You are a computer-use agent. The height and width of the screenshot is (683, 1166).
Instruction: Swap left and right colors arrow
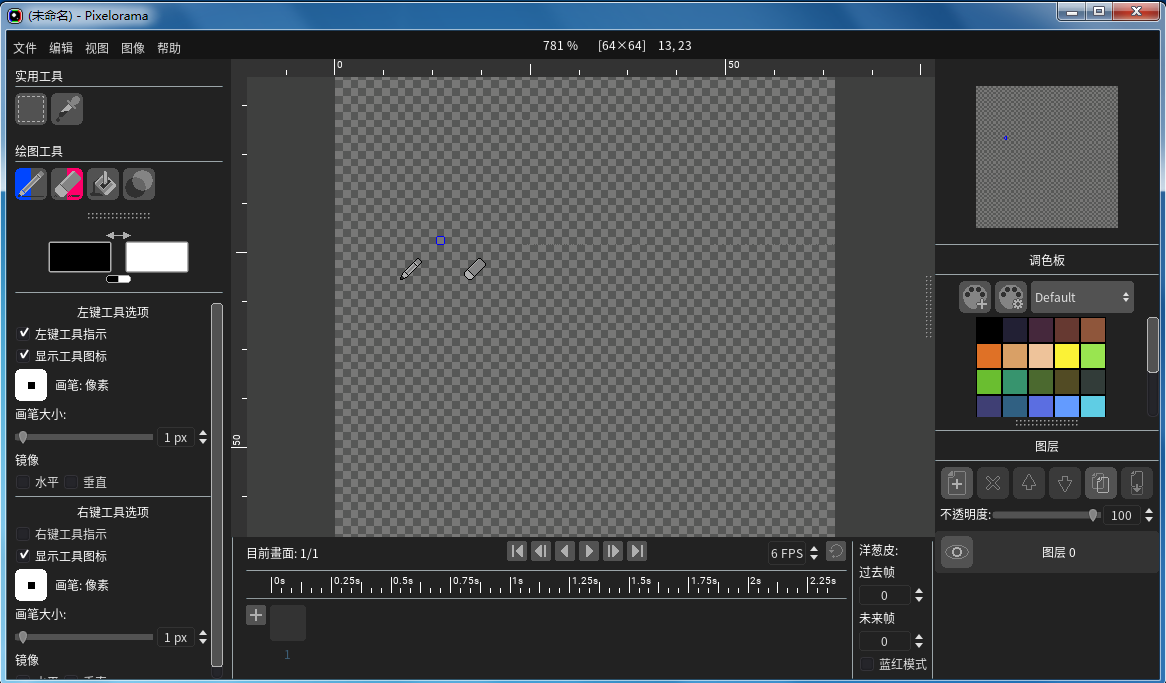(118, 235)
